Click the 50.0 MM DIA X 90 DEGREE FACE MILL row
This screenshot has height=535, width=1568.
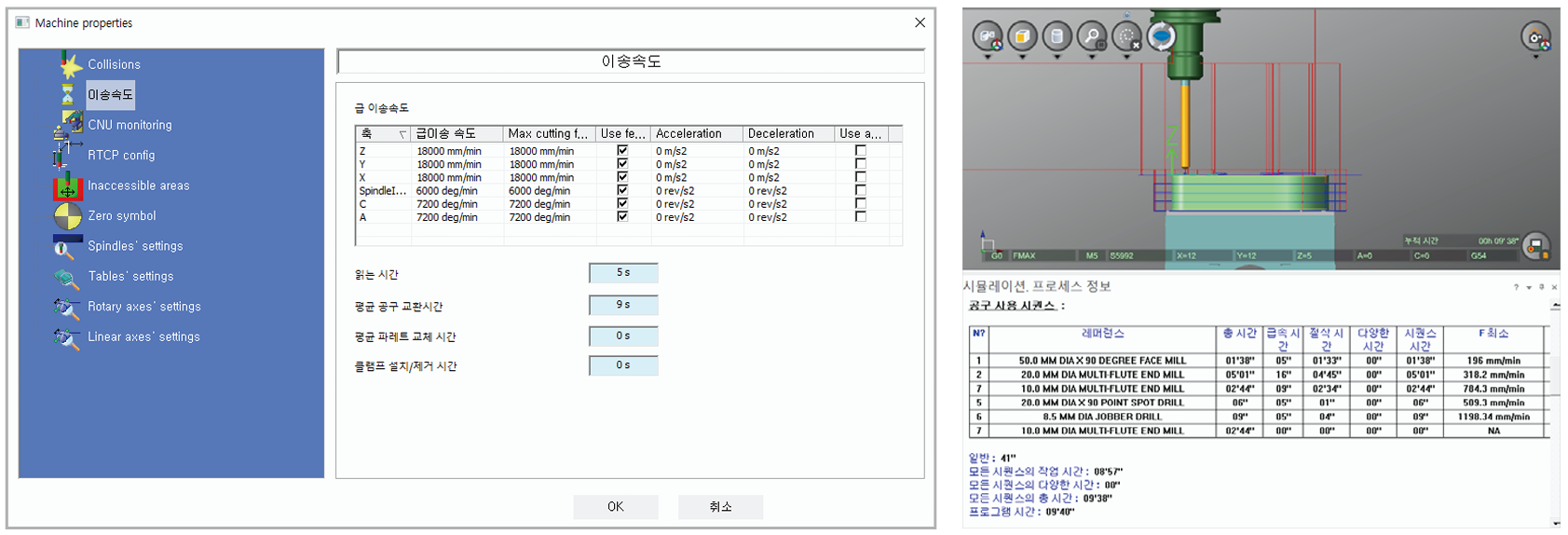(1258, 361)
